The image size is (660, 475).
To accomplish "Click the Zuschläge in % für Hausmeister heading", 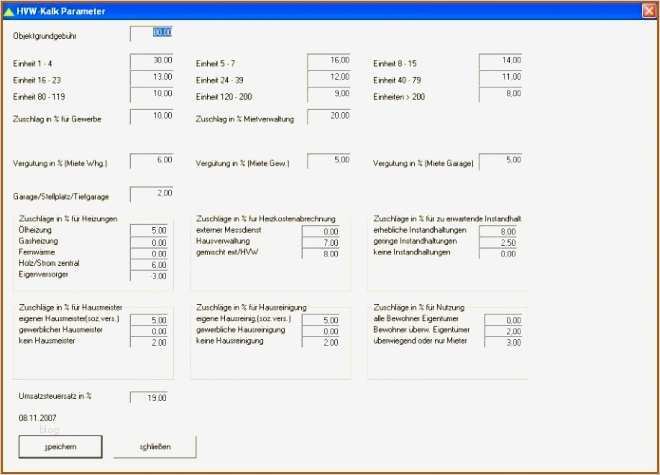I will pos(71,307).
